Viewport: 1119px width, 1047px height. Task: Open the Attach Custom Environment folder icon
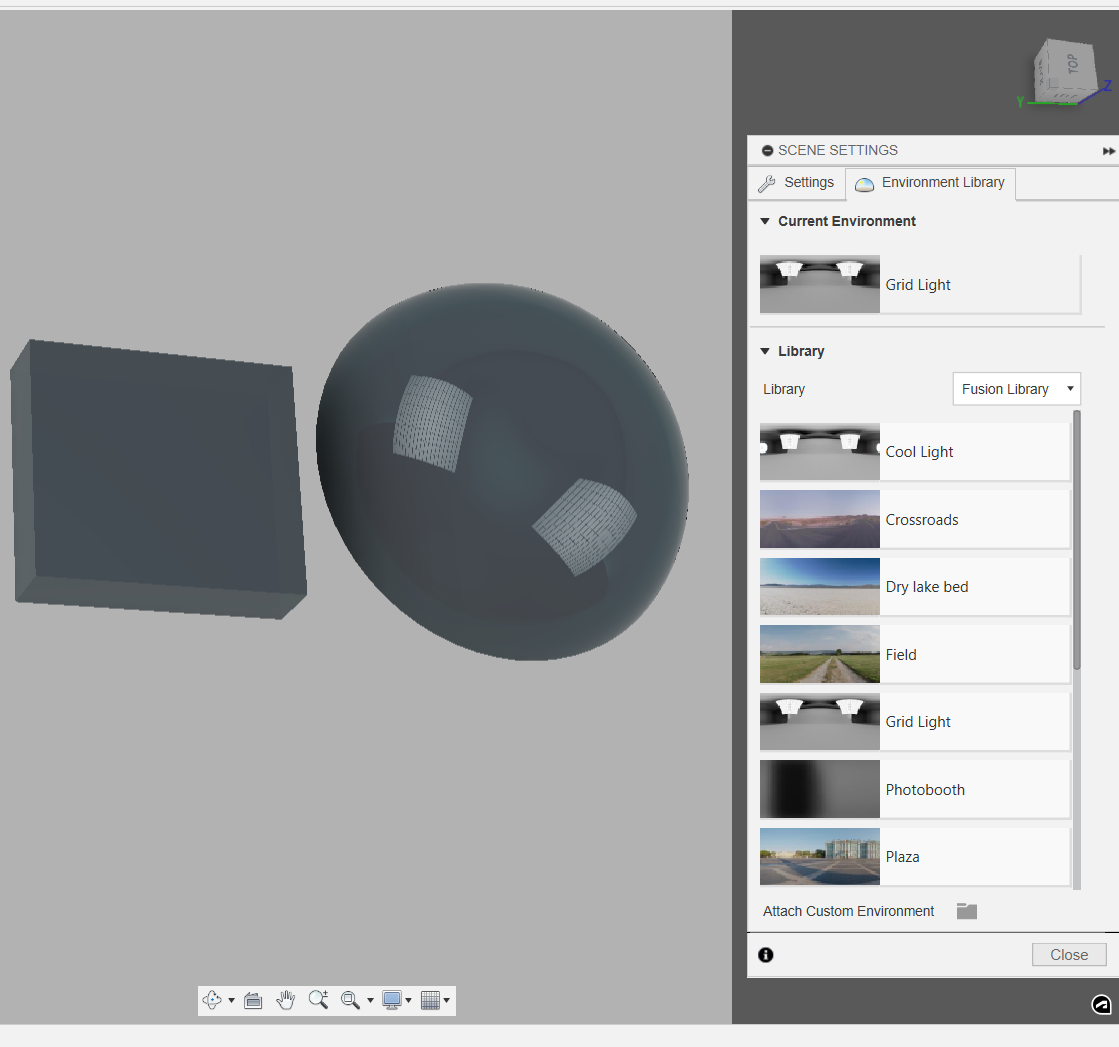[966, 911]
